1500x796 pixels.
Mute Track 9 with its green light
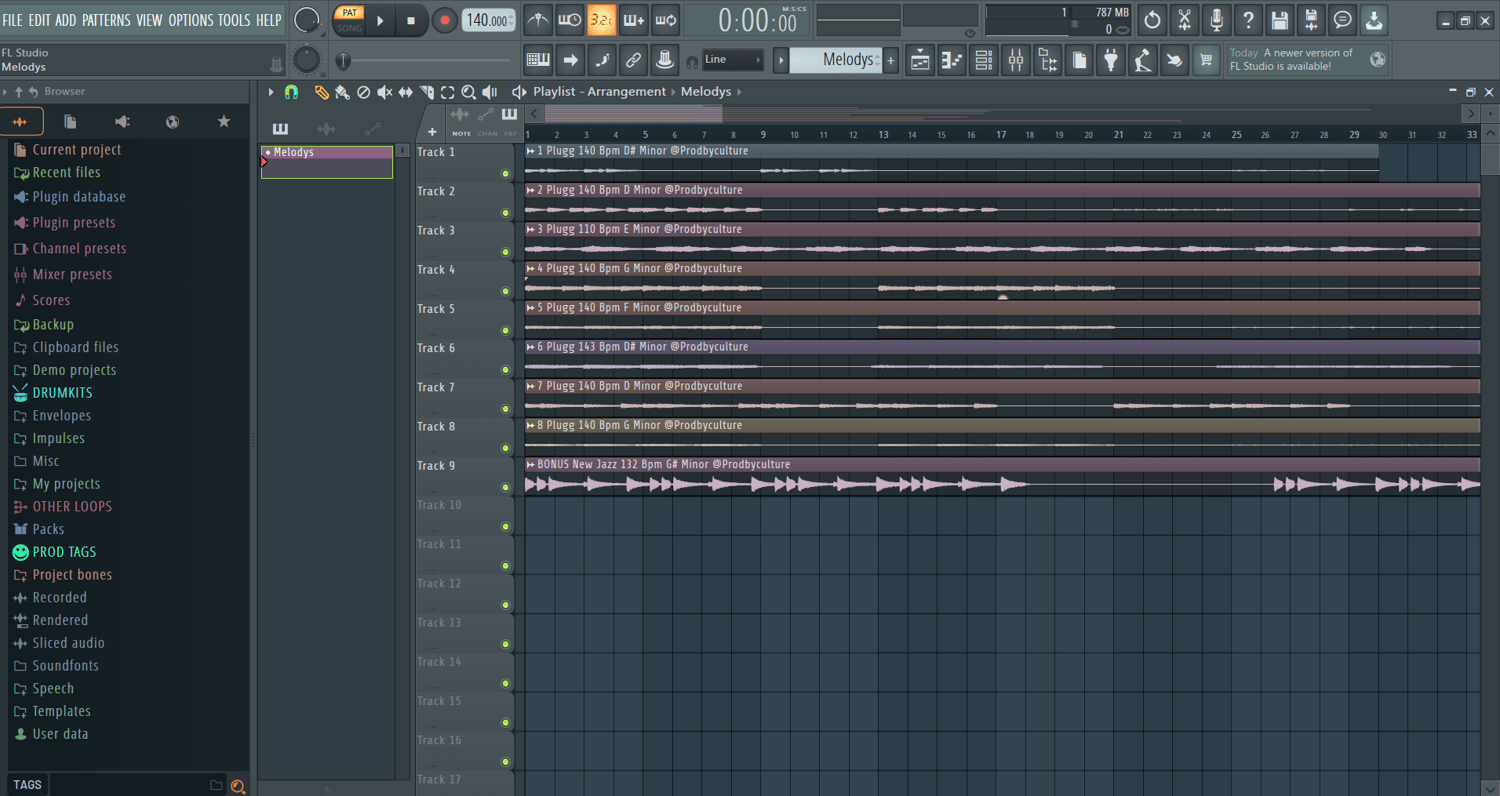[x=505, y=487]
